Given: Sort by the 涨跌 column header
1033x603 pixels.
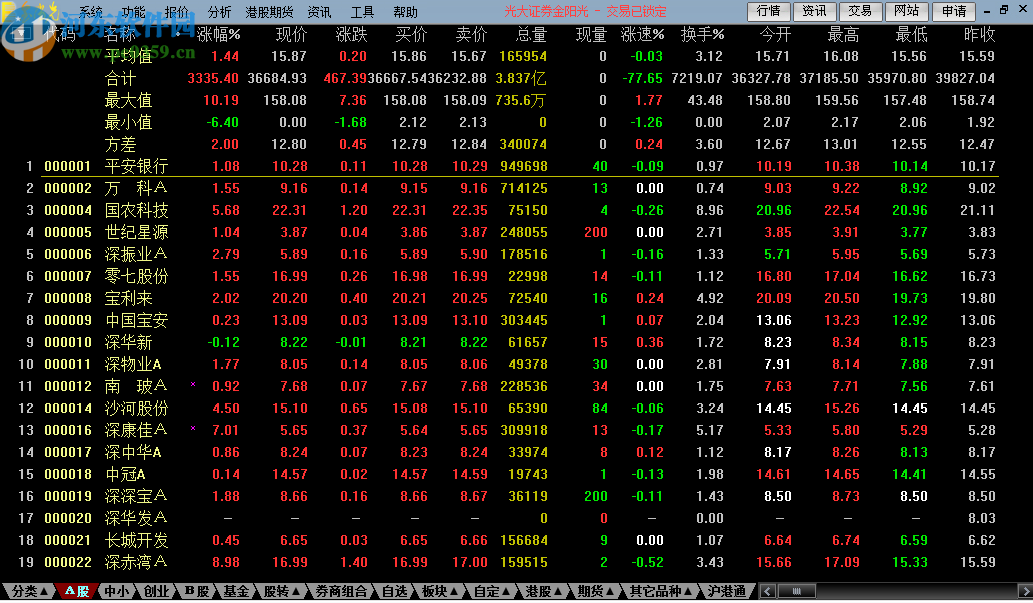Looking at the screenshot, I should 351,34.
